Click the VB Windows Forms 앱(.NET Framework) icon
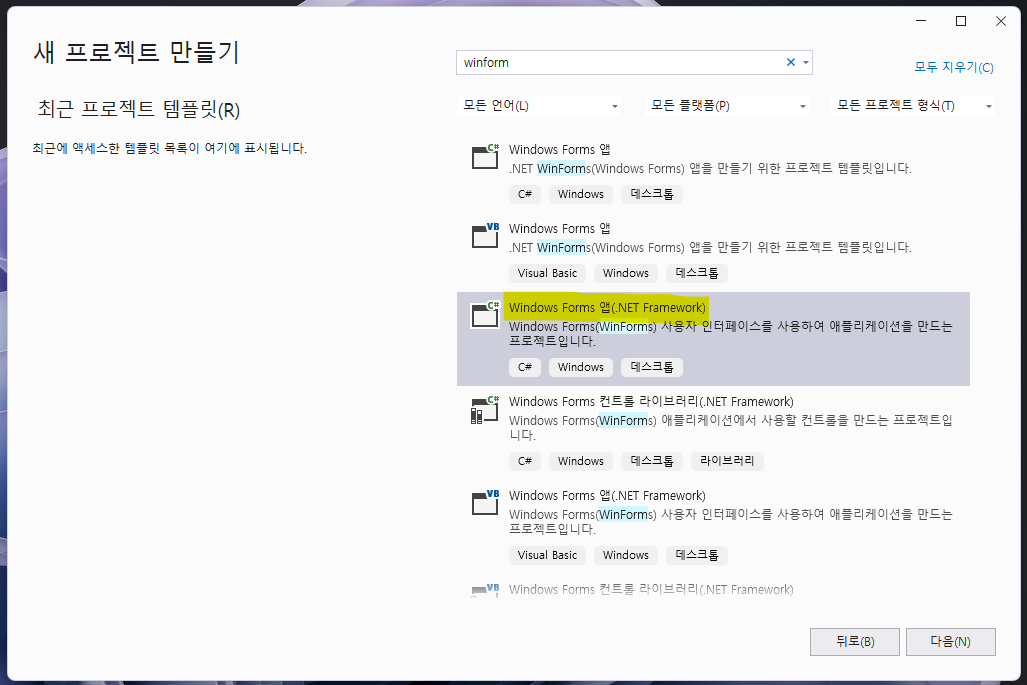 click(x=485, y=502)
